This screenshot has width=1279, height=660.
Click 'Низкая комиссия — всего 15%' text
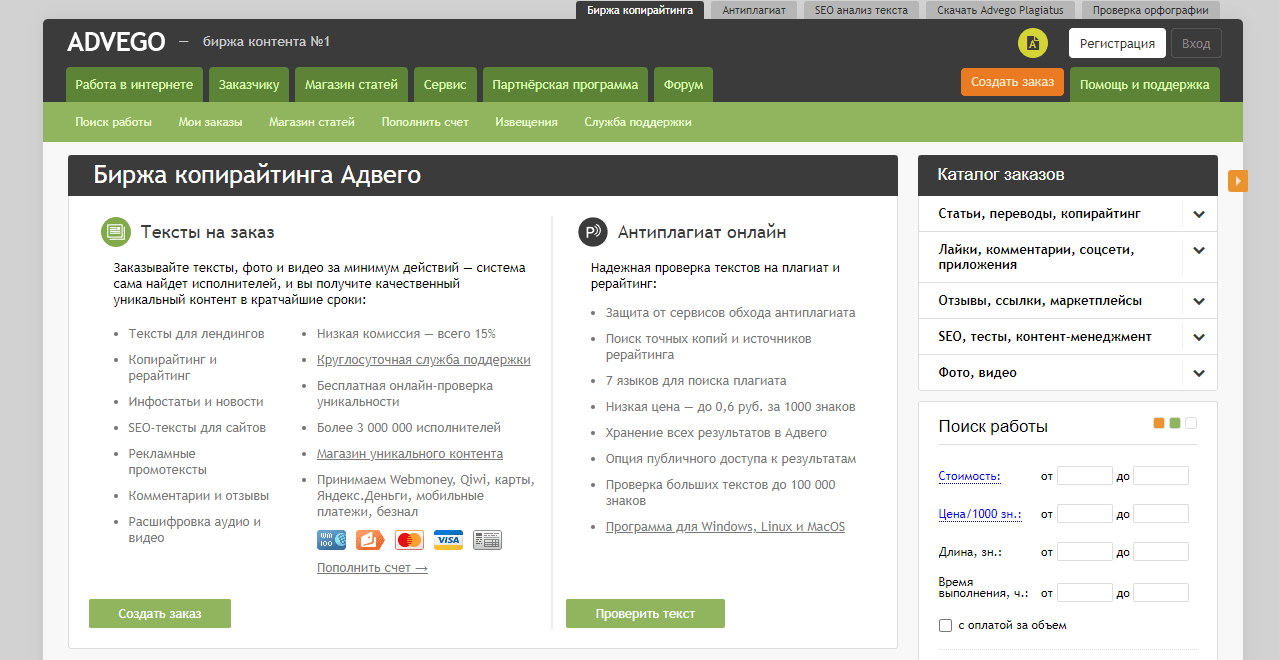click(x=406, y=334)
